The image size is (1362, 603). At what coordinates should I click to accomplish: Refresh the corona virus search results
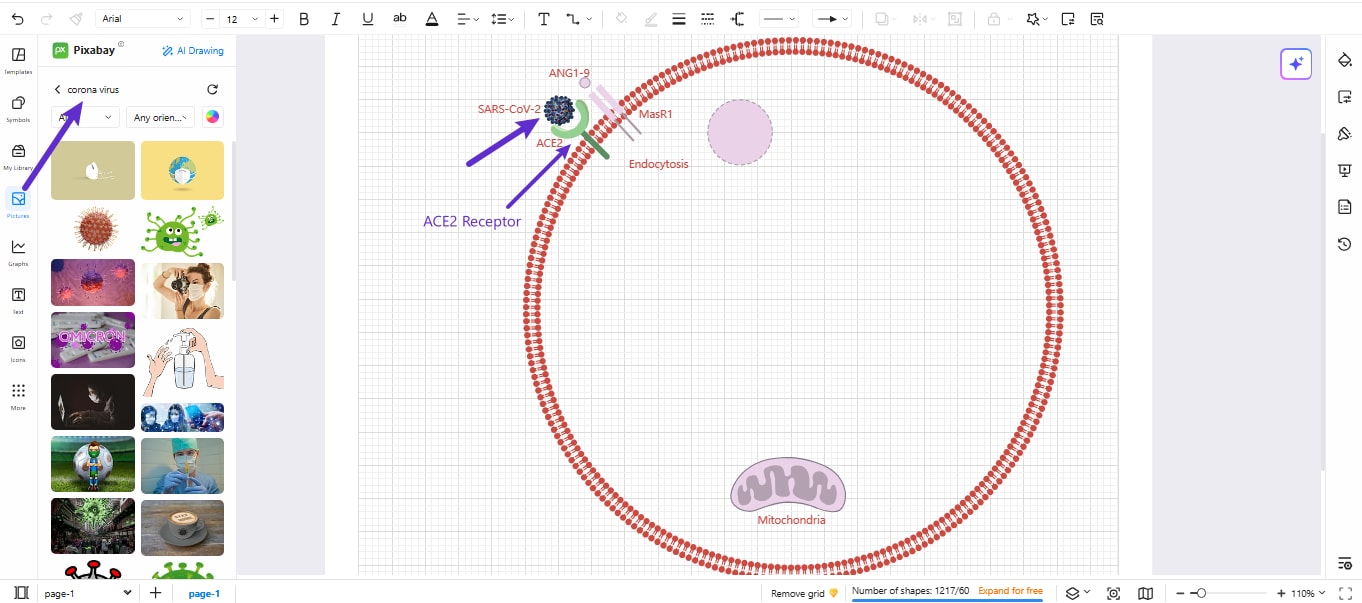click(212, 89)
